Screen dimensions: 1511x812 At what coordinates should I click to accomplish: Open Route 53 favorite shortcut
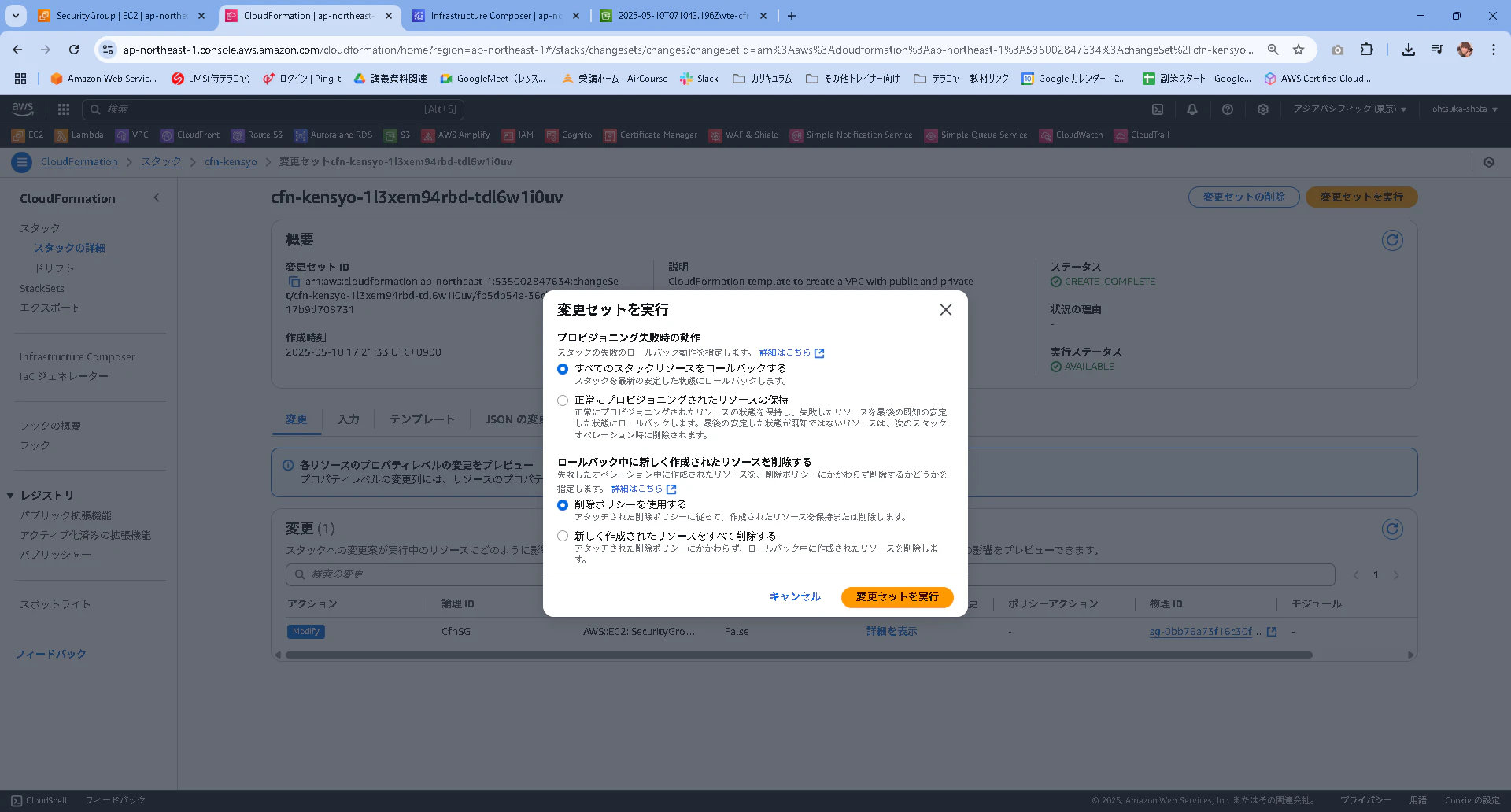[x=257, y=135]
